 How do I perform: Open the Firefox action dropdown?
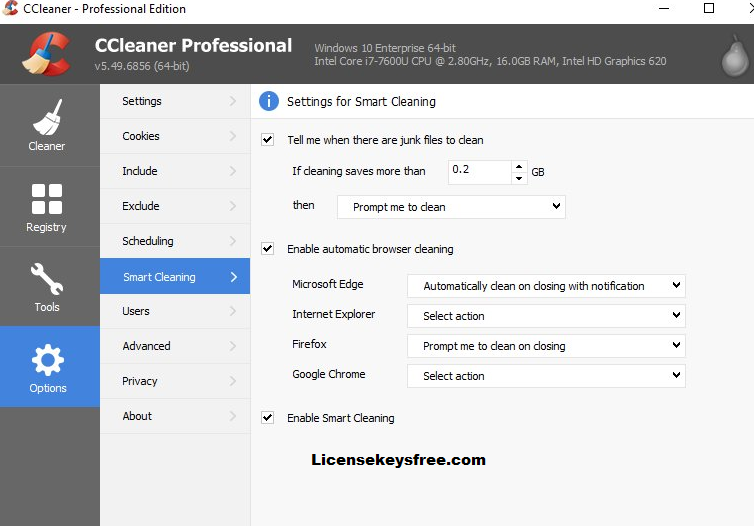pos(546,346)
